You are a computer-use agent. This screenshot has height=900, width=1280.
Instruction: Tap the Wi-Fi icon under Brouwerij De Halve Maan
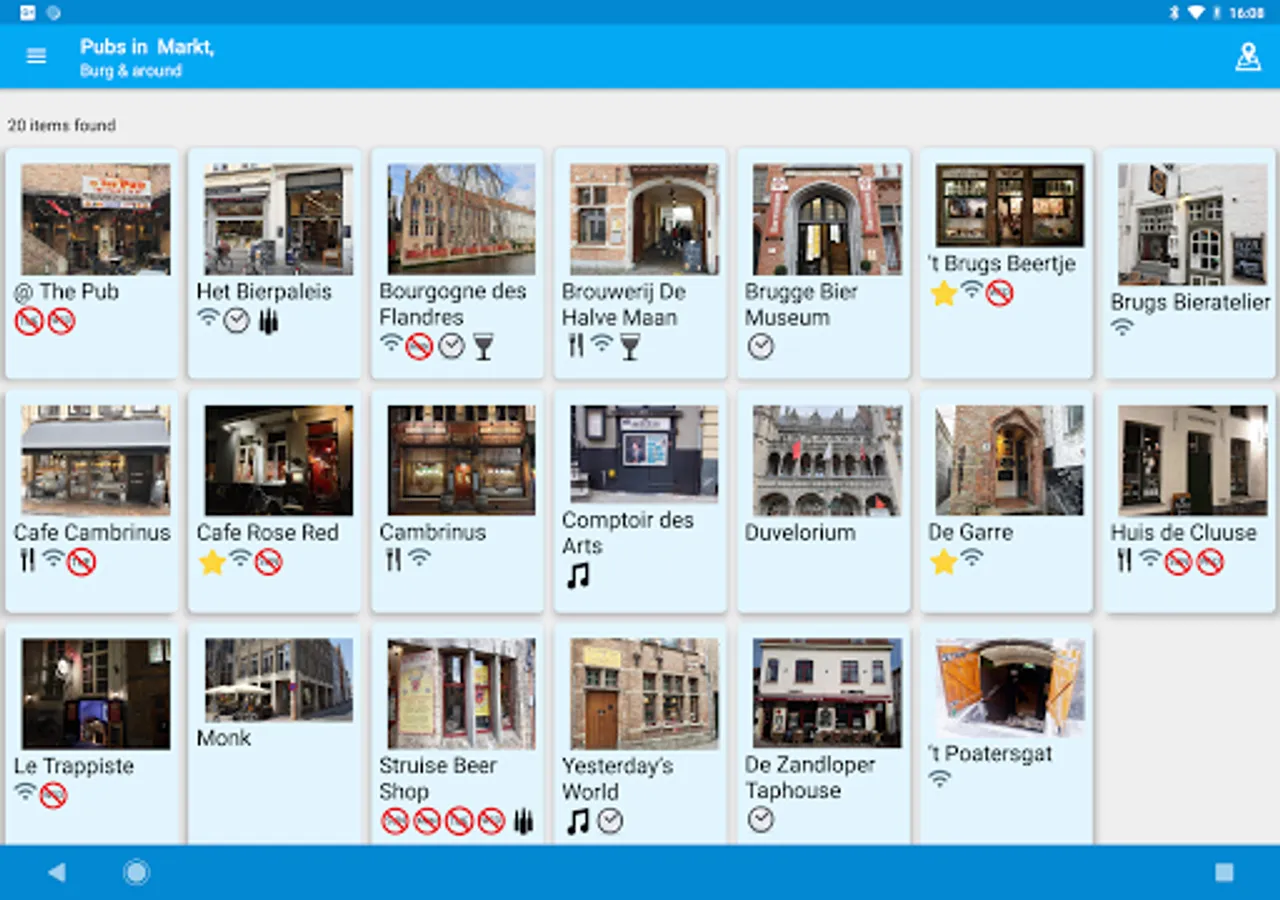(x=601, y=344)
